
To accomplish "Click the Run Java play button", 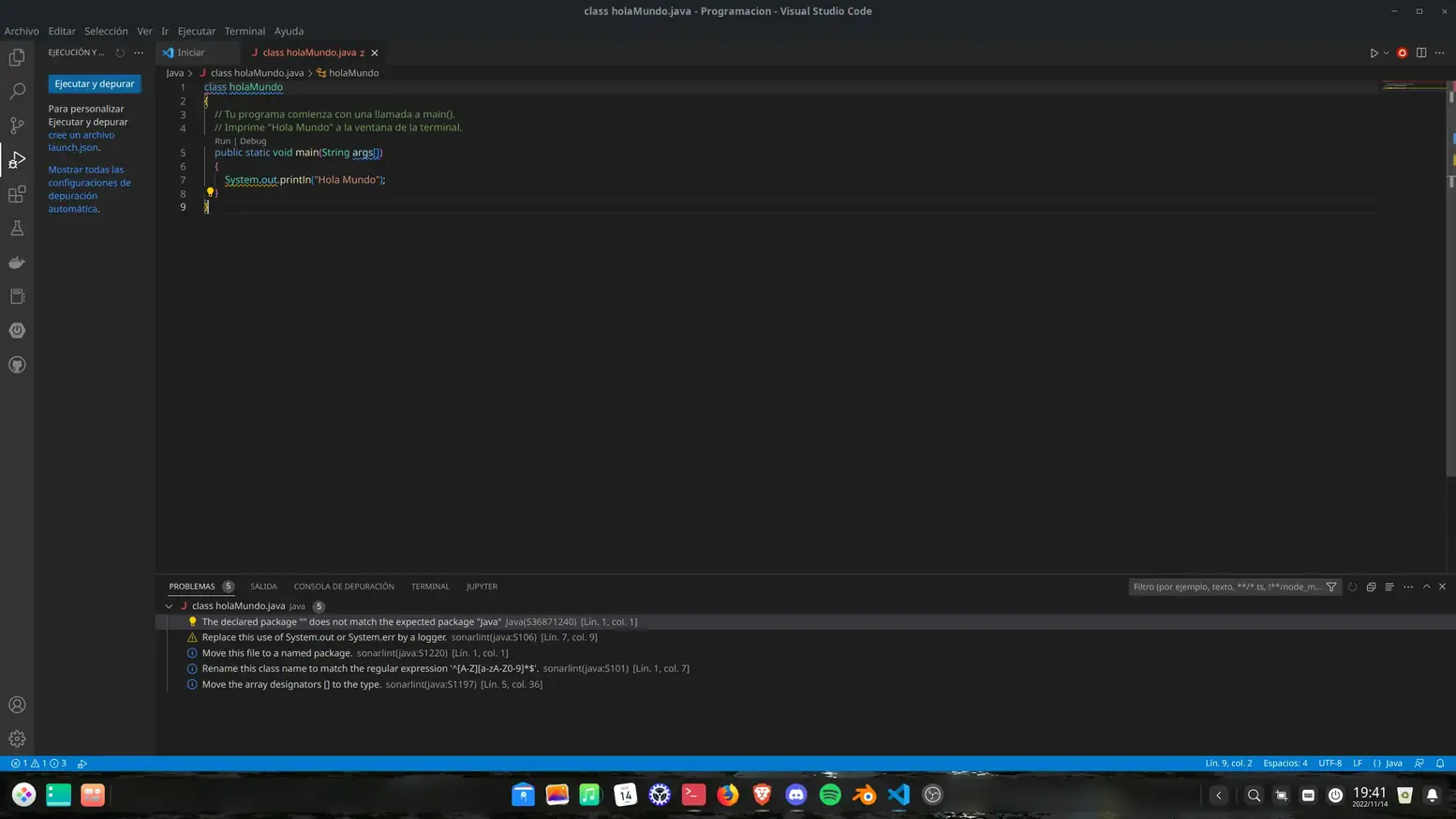I will [1374, 52].
